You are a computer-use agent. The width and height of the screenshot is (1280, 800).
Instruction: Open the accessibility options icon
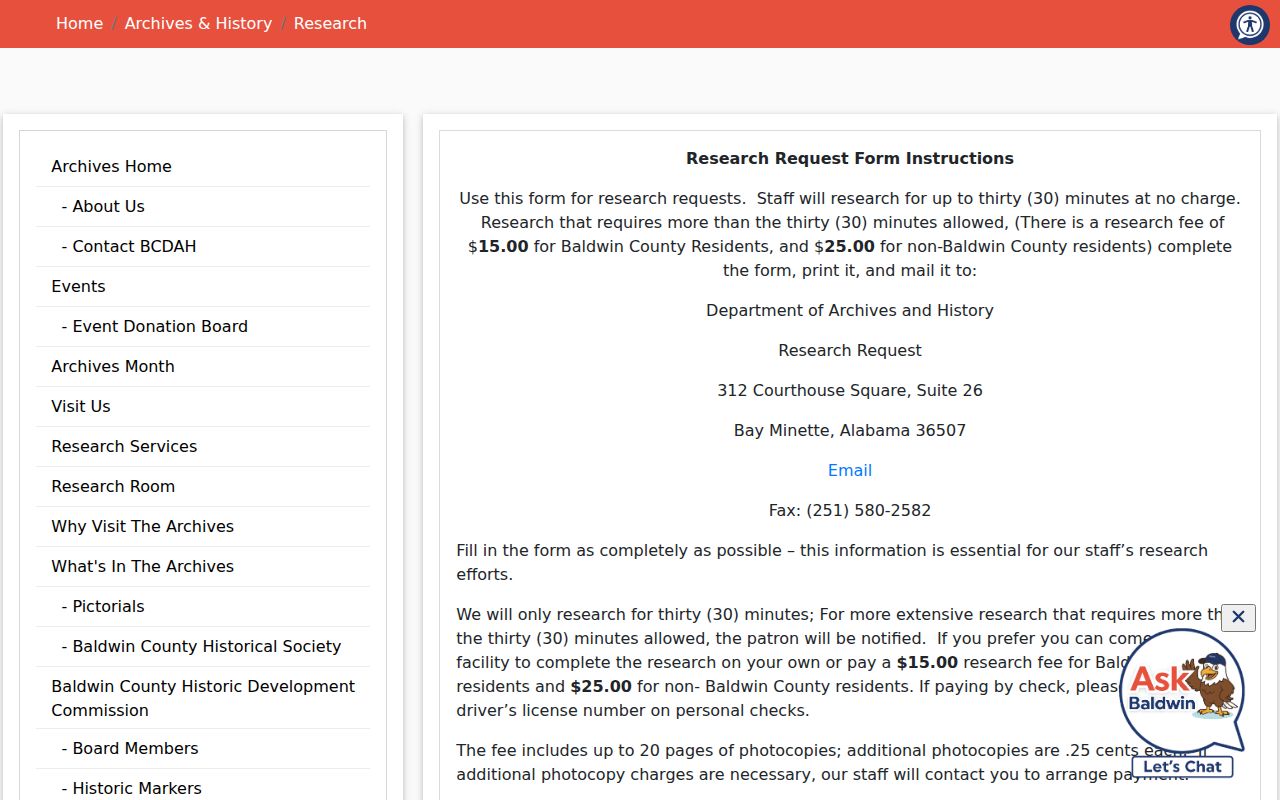pyautogui.click(x=1249, y=24)
